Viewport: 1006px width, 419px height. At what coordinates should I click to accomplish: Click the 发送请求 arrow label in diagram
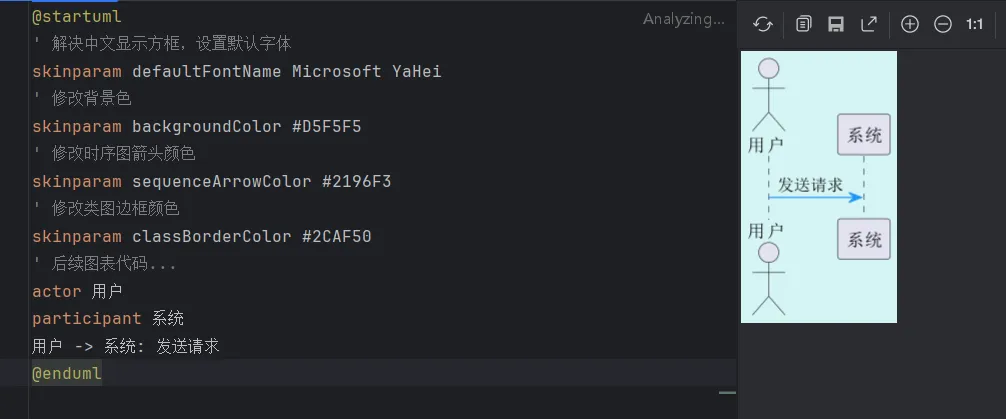pyautogui.click(x=810, y=184)
